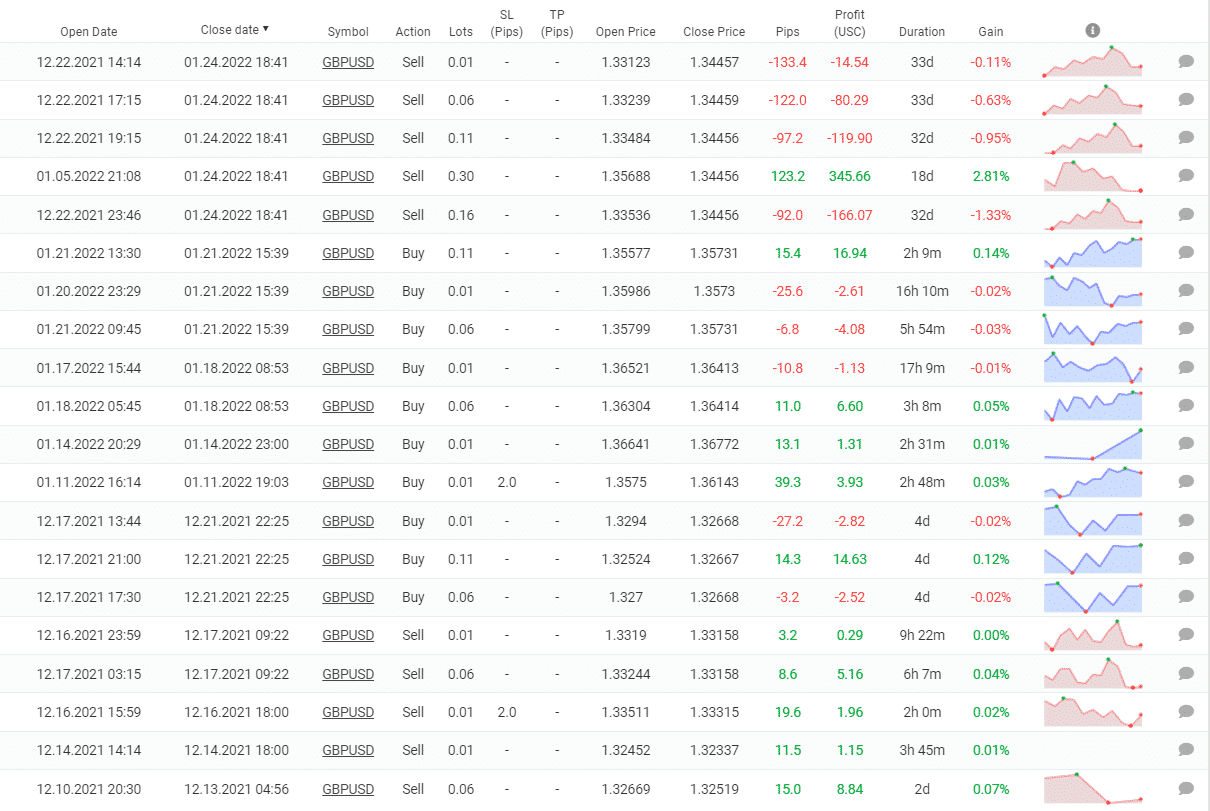The height and width of the screenshot is (811, 1210).
Task: View mini chart for the 345.66 profit trade
Action: click(x=1093, y=176)
